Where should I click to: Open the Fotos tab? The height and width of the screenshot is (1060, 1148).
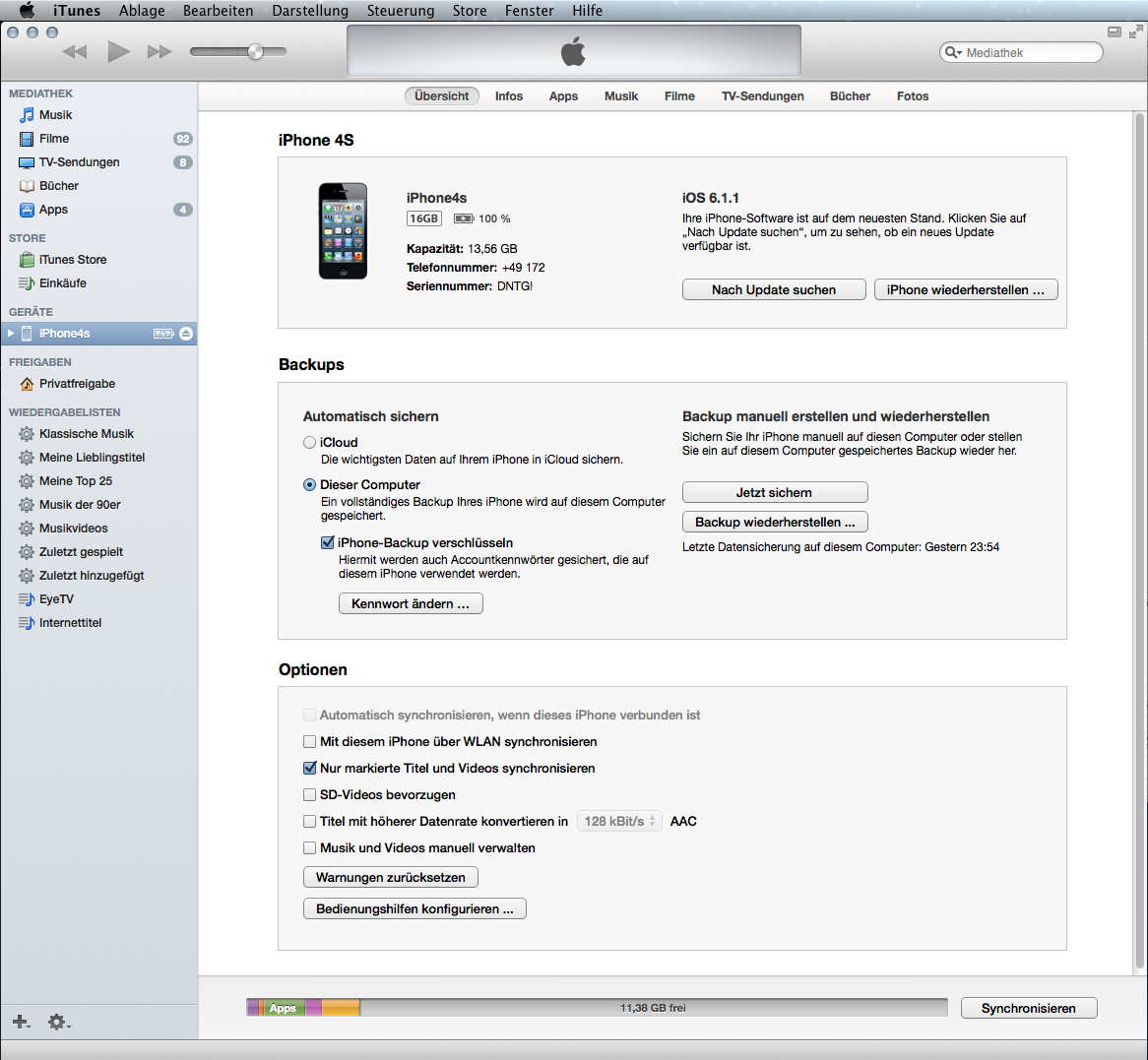coord(913,95)
